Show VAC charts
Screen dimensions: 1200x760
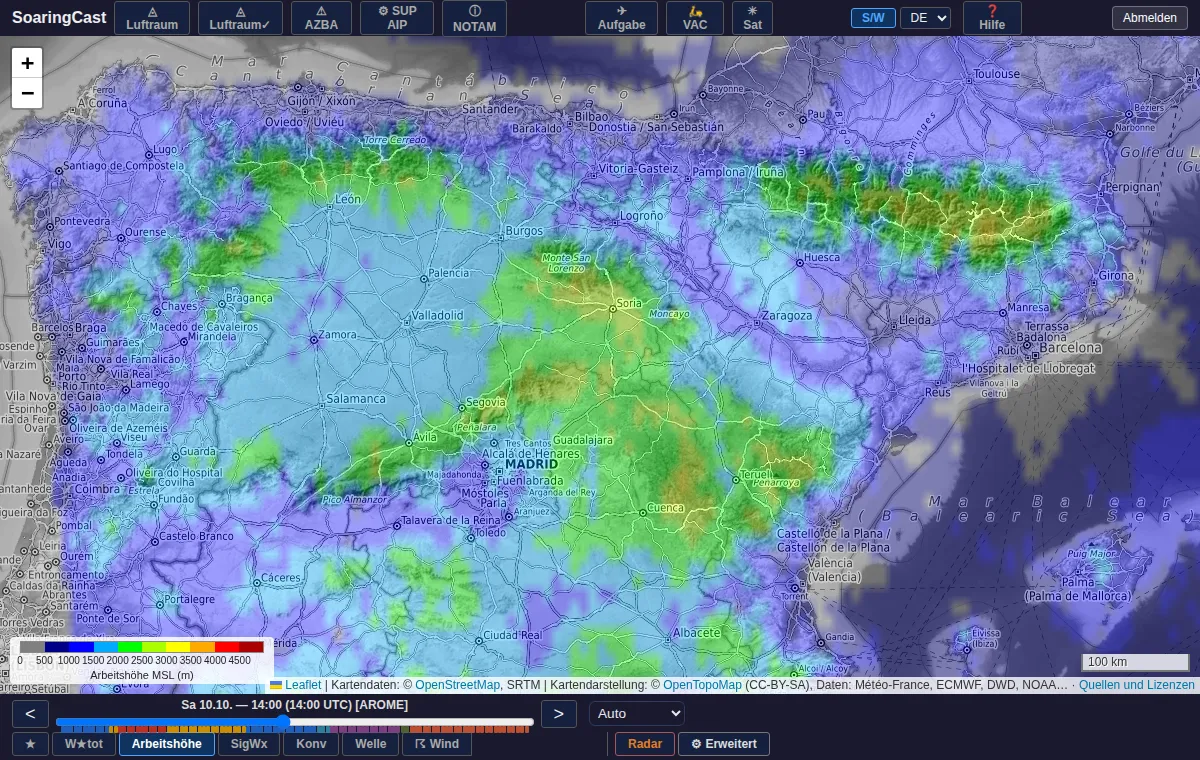(x=695, y=18)
